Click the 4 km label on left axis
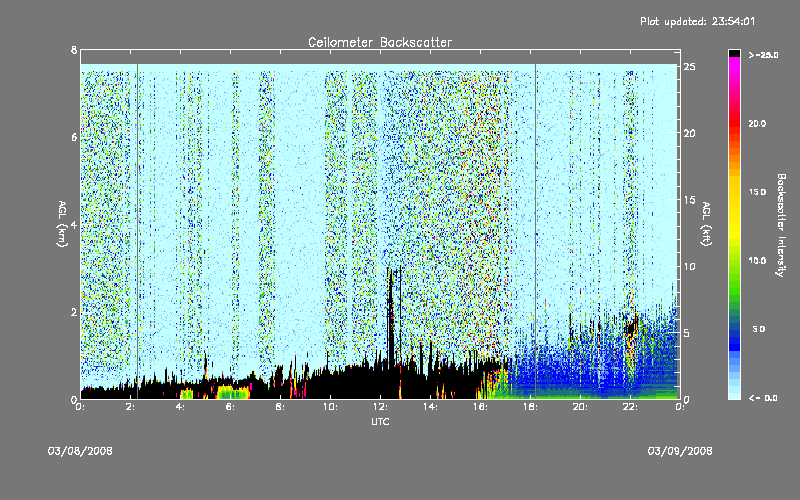The width and height of the screenshot is (800, 500). 74,224
